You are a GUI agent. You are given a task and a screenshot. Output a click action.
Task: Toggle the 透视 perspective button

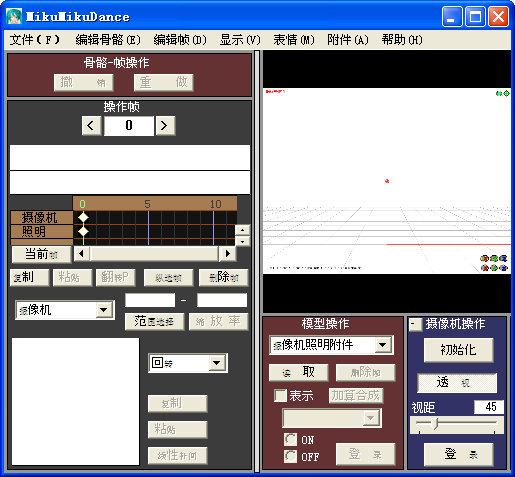coord(457,383)
